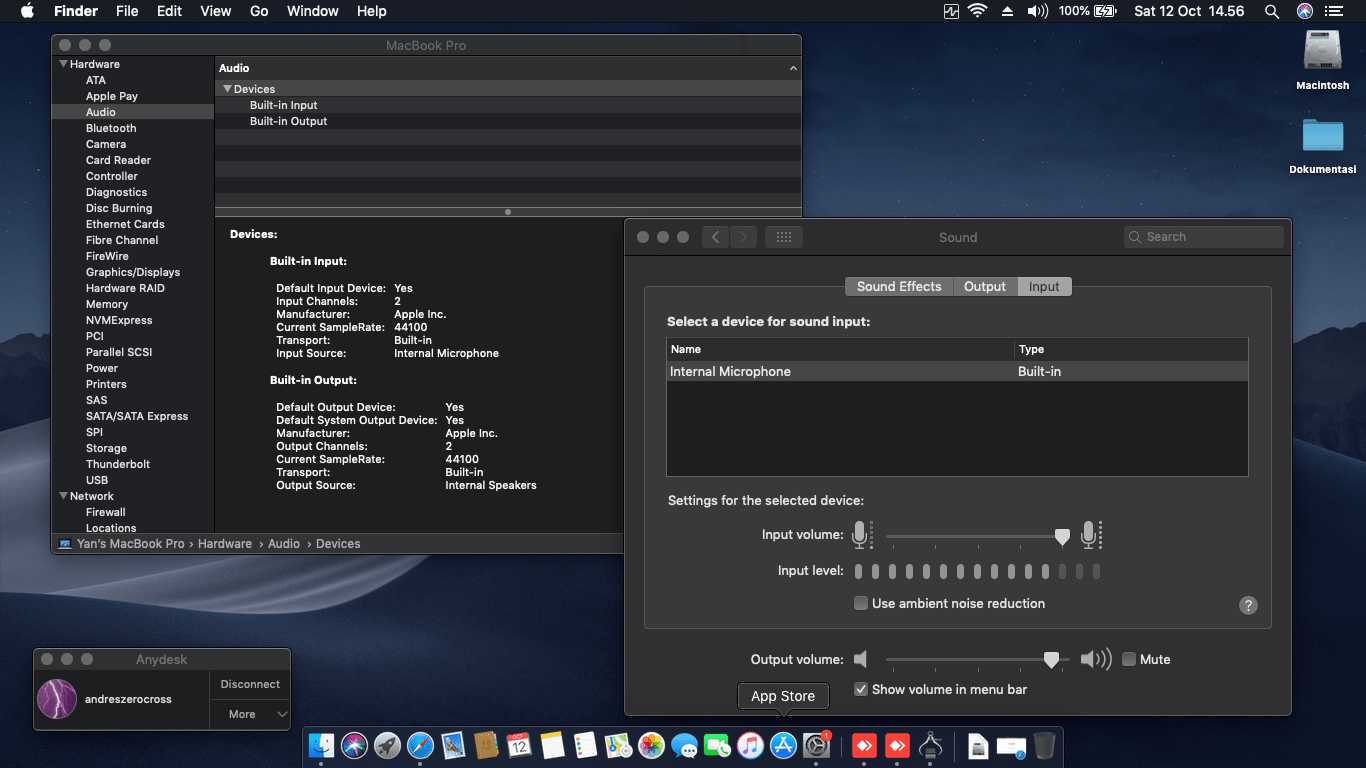
Task: Open the Wi-Fi menu bar icon
Action: [x=977, y=11]
